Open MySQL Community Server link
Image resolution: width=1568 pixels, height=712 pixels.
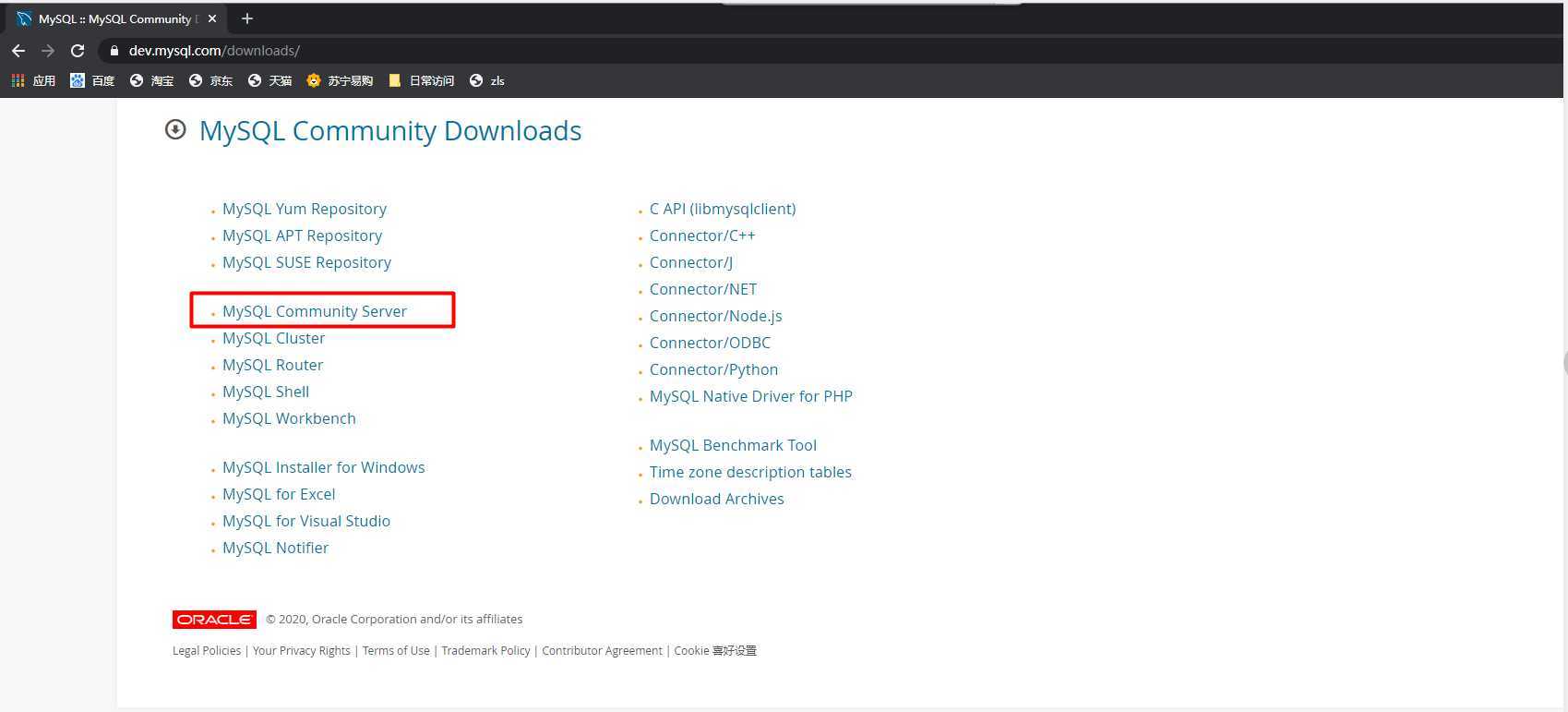pyautogui.click(x=315, y=311)
